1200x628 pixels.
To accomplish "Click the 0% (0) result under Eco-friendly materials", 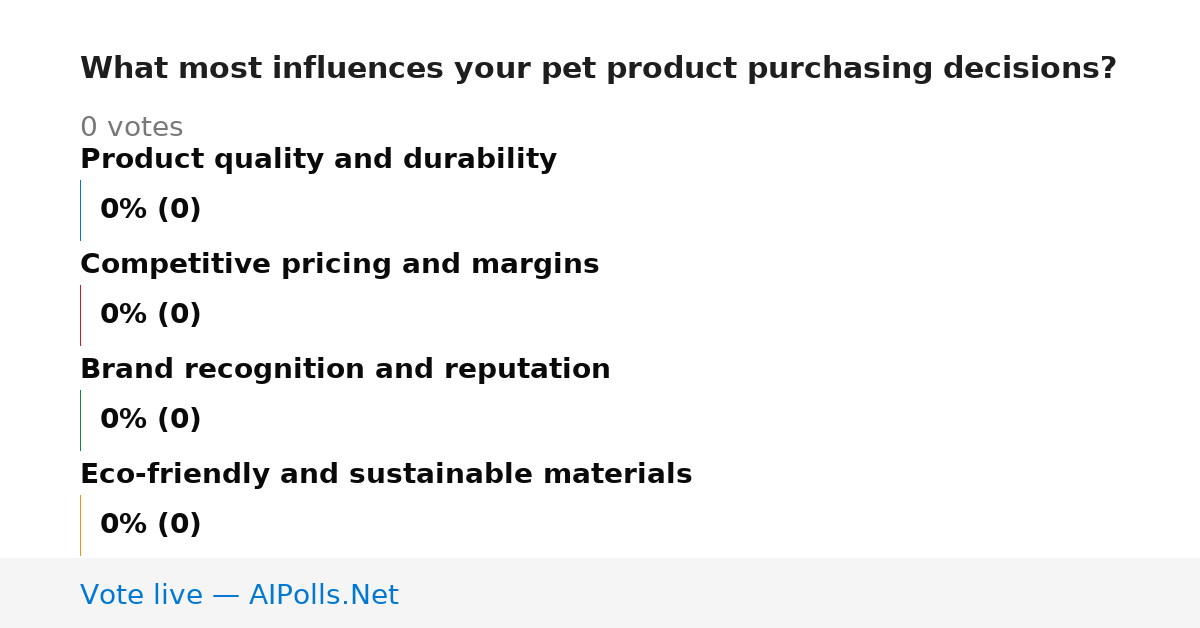I will (150, 525).
